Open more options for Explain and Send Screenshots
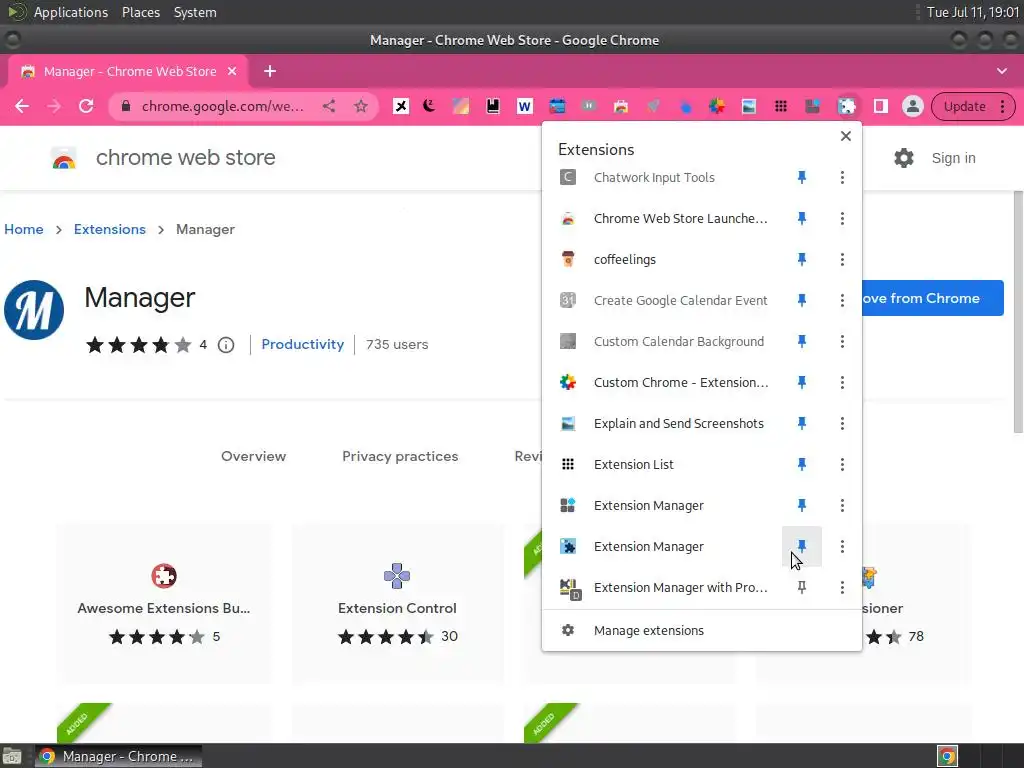Image resolution: width=1024 pixels, height=768 pixels. click(x=842, y=423)
